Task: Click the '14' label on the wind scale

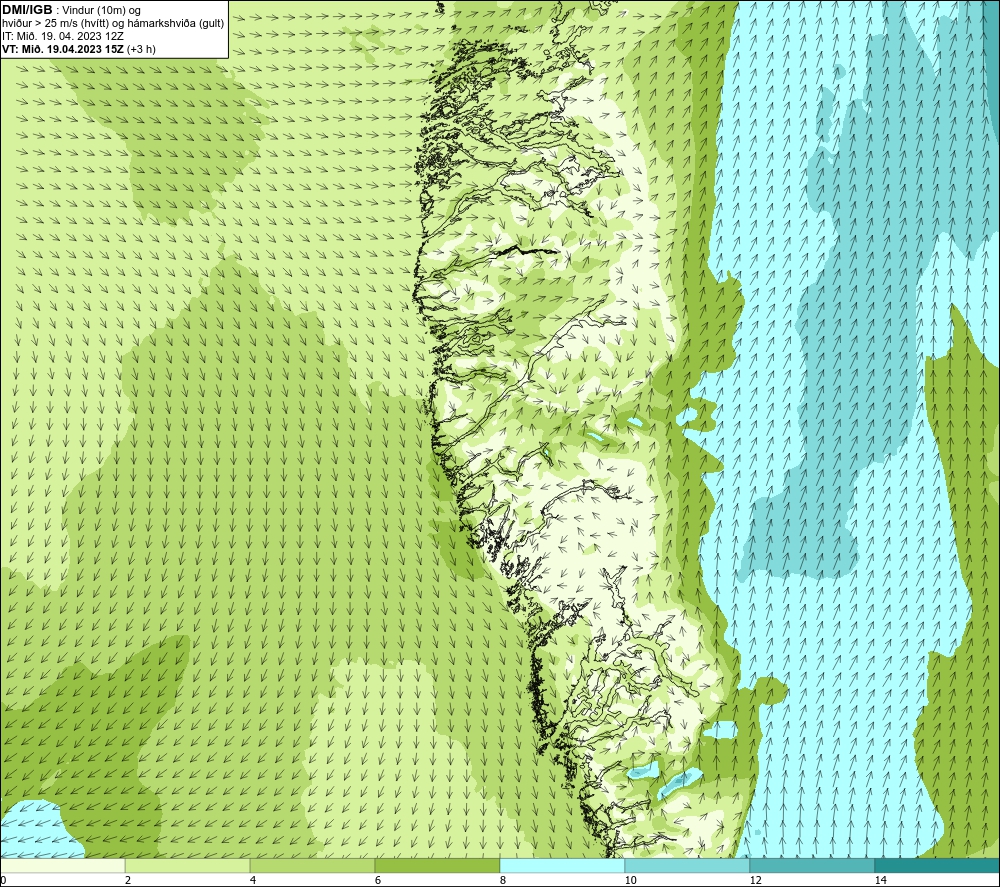Action: pyautogui.click(x=880, y=880)
